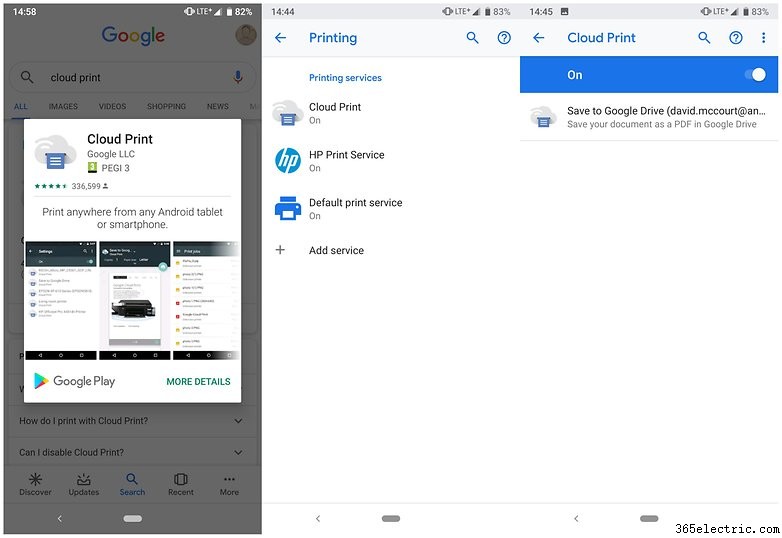Open Cloud Print service entry
This screenshot has width=782, height=538.
click(391, 113)
